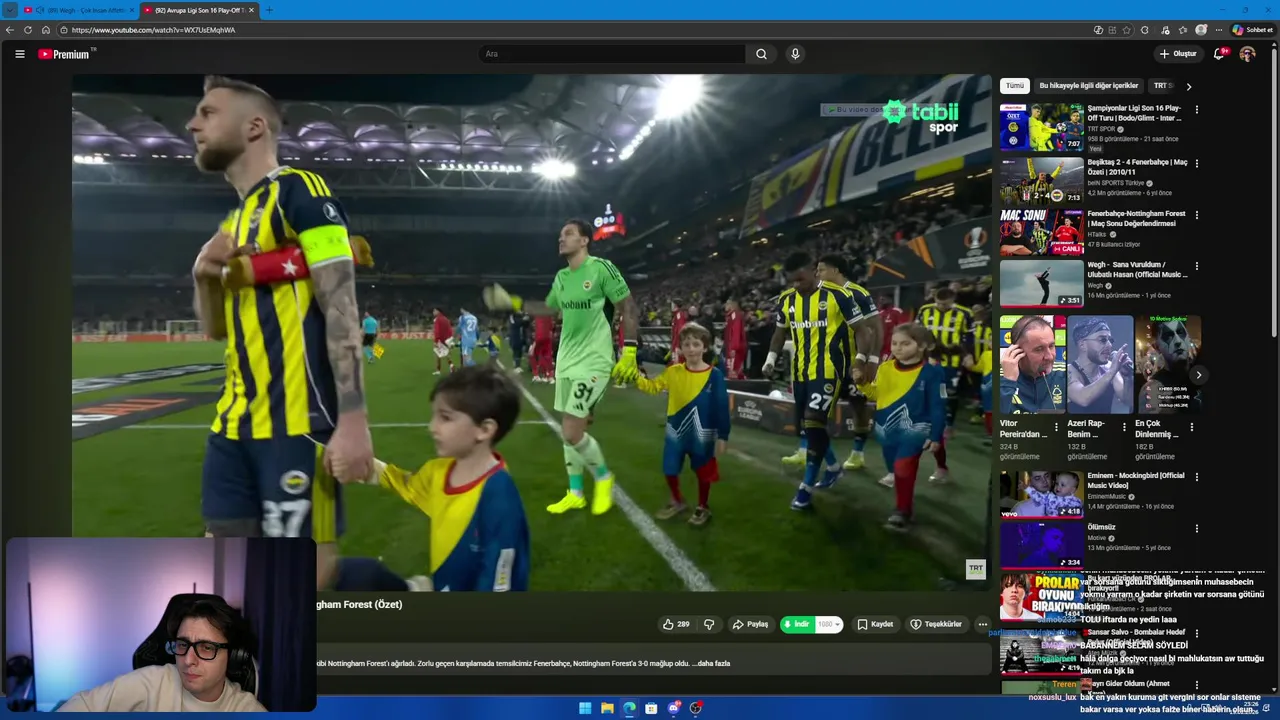
Task: Open the Copilot Sohbet et button
Action: click(1252, 30)
